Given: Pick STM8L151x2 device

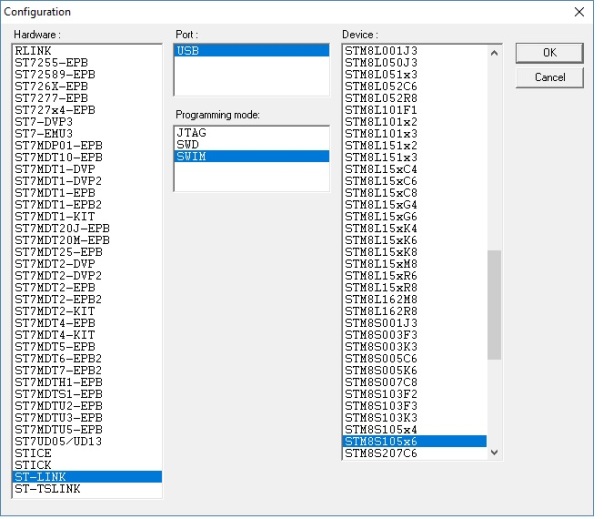Looking at the screenshot, I should pyautogui.click(x=415, y=146).
